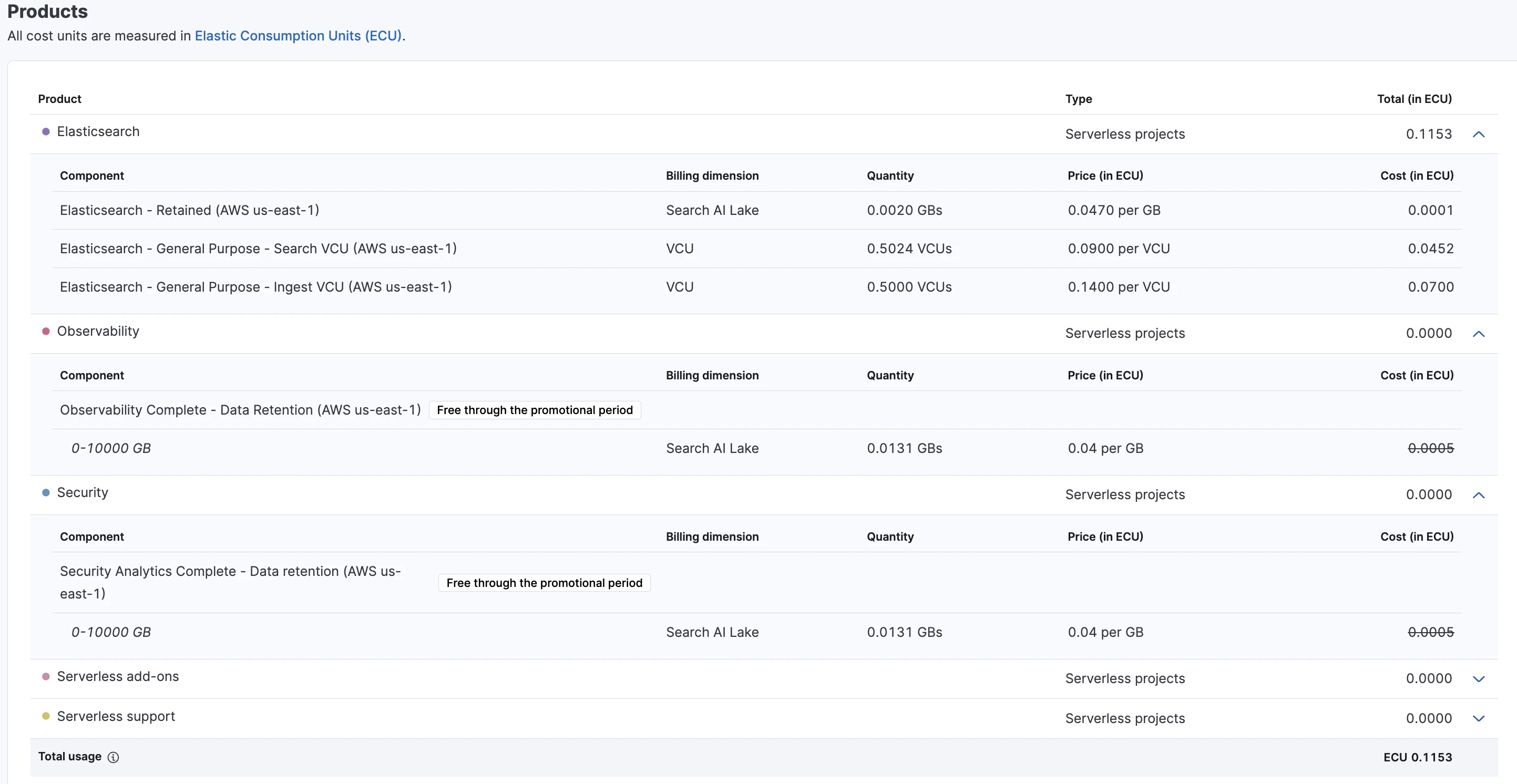The width and height of the screenshot is (1517, 784).
Task: Select the Serverless add-ons product name
Action: click(x=118, y=676)
